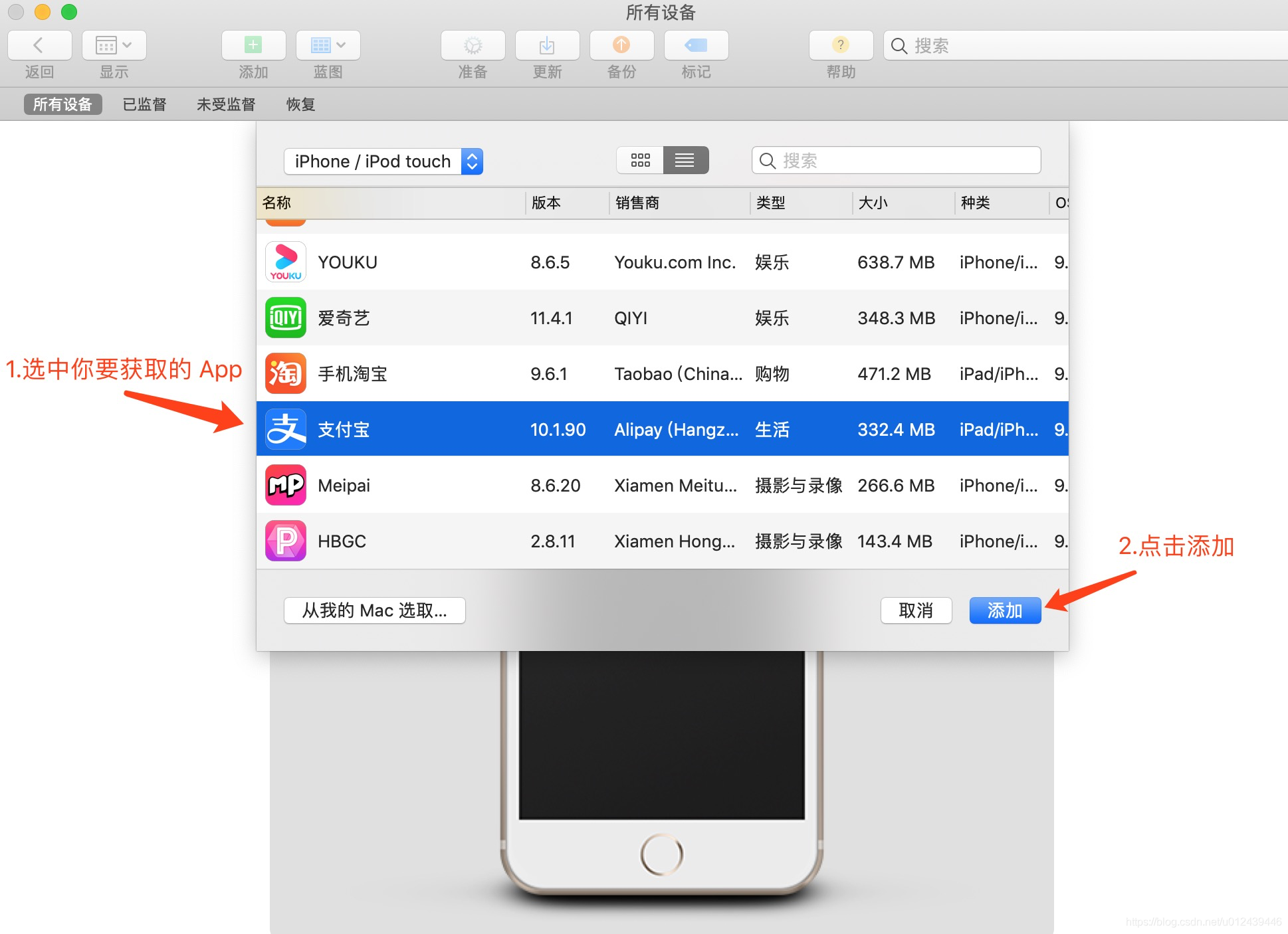The height and width of the screenshot is (934, 1288).
Task: Focus the app dialog search field
Action: 896,160
